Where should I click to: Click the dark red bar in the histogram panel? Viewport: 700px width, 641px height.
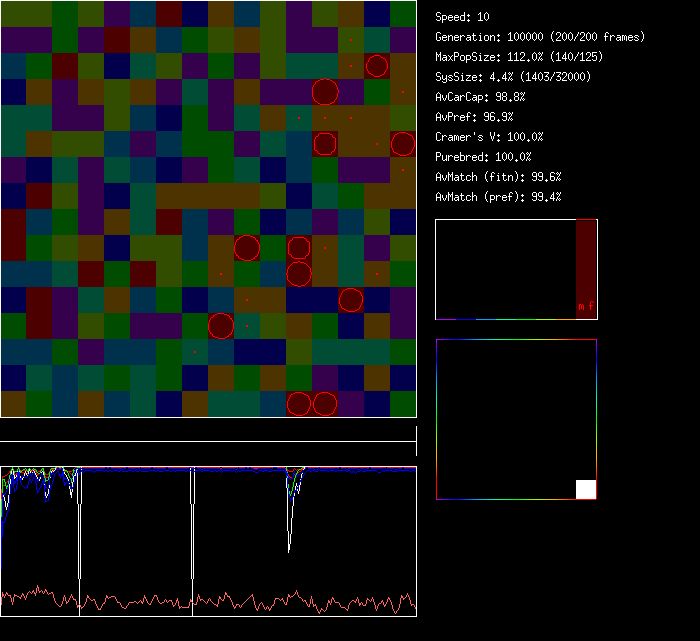[586, 262]
